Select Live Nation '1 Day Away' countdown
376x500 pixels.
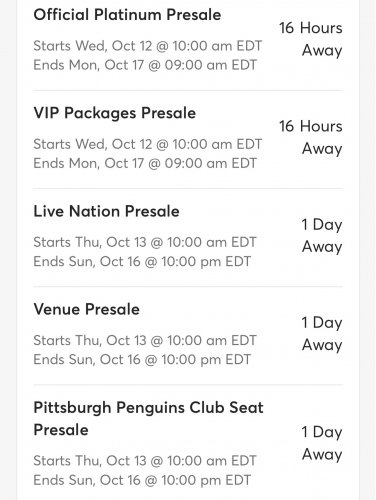(322, 236)
